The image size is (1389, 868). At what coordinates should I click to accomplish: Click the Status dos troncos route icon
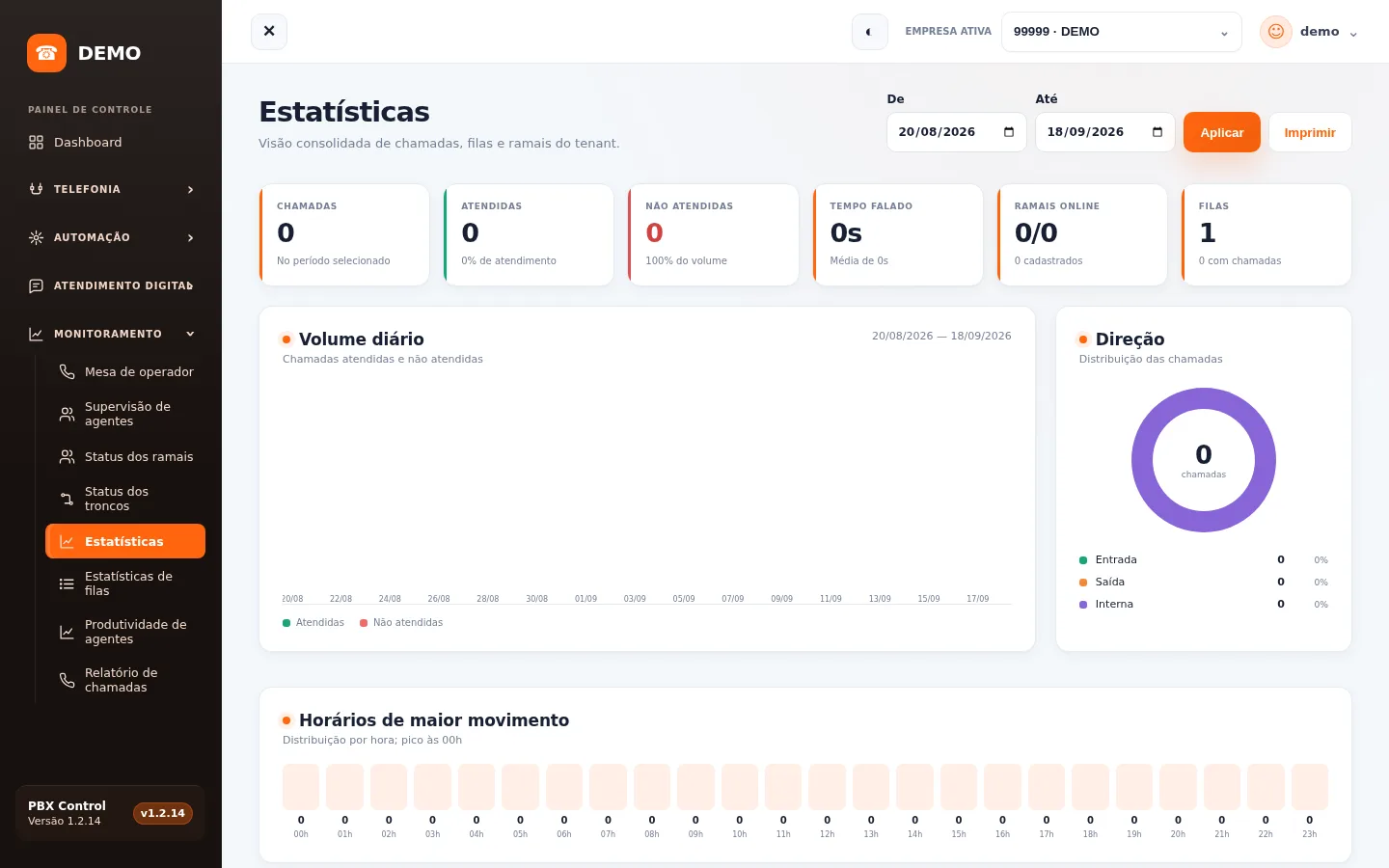(x=67, y=499)
